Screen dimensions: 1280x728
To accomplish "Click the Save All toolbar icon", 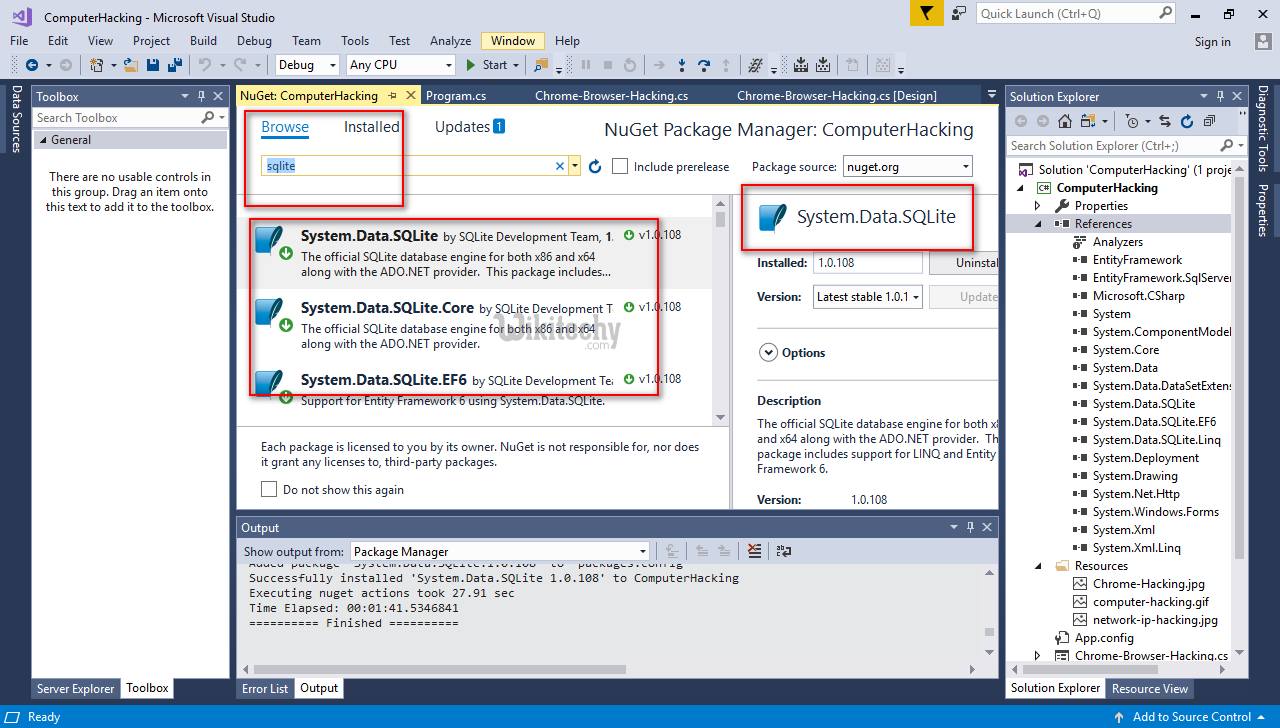I will pyautogui.click(x=175, y=65).
